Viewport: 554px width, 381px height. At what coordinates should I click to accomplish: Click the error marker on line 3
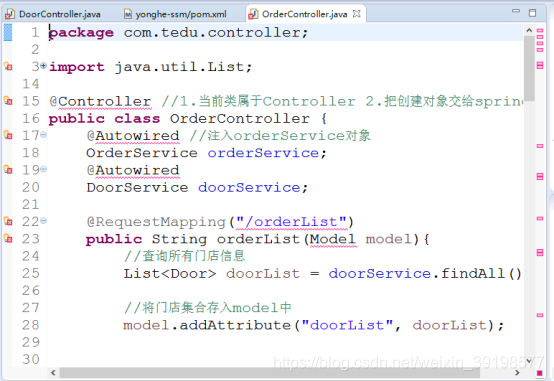coord(8,66)
